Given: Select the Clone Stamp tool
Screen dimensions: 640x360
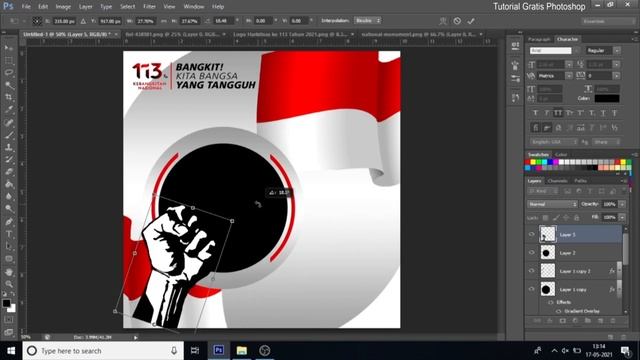Looking at the screenshot, I should (9, 147).
